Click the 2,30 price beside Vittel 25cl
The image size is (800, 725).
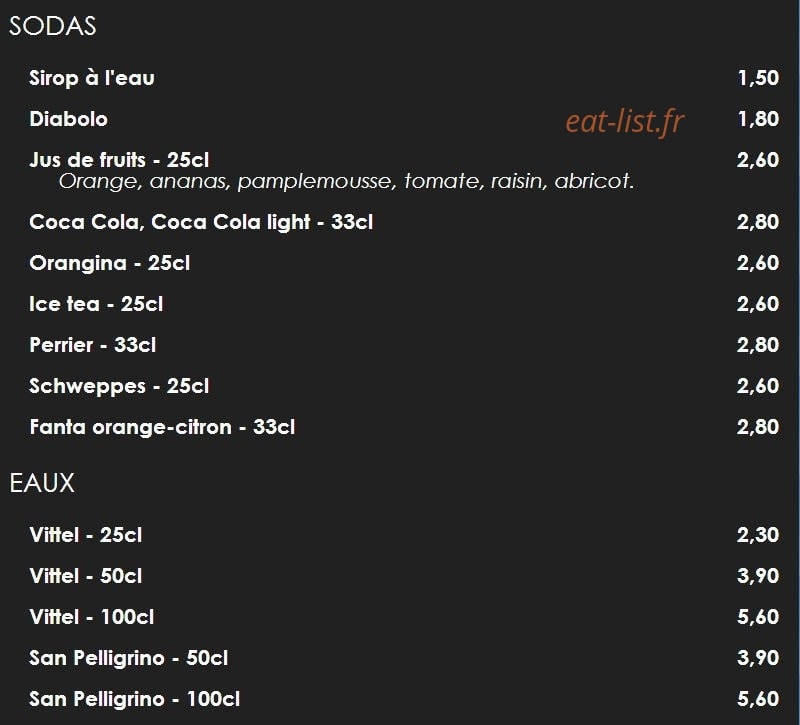[758, 535]
